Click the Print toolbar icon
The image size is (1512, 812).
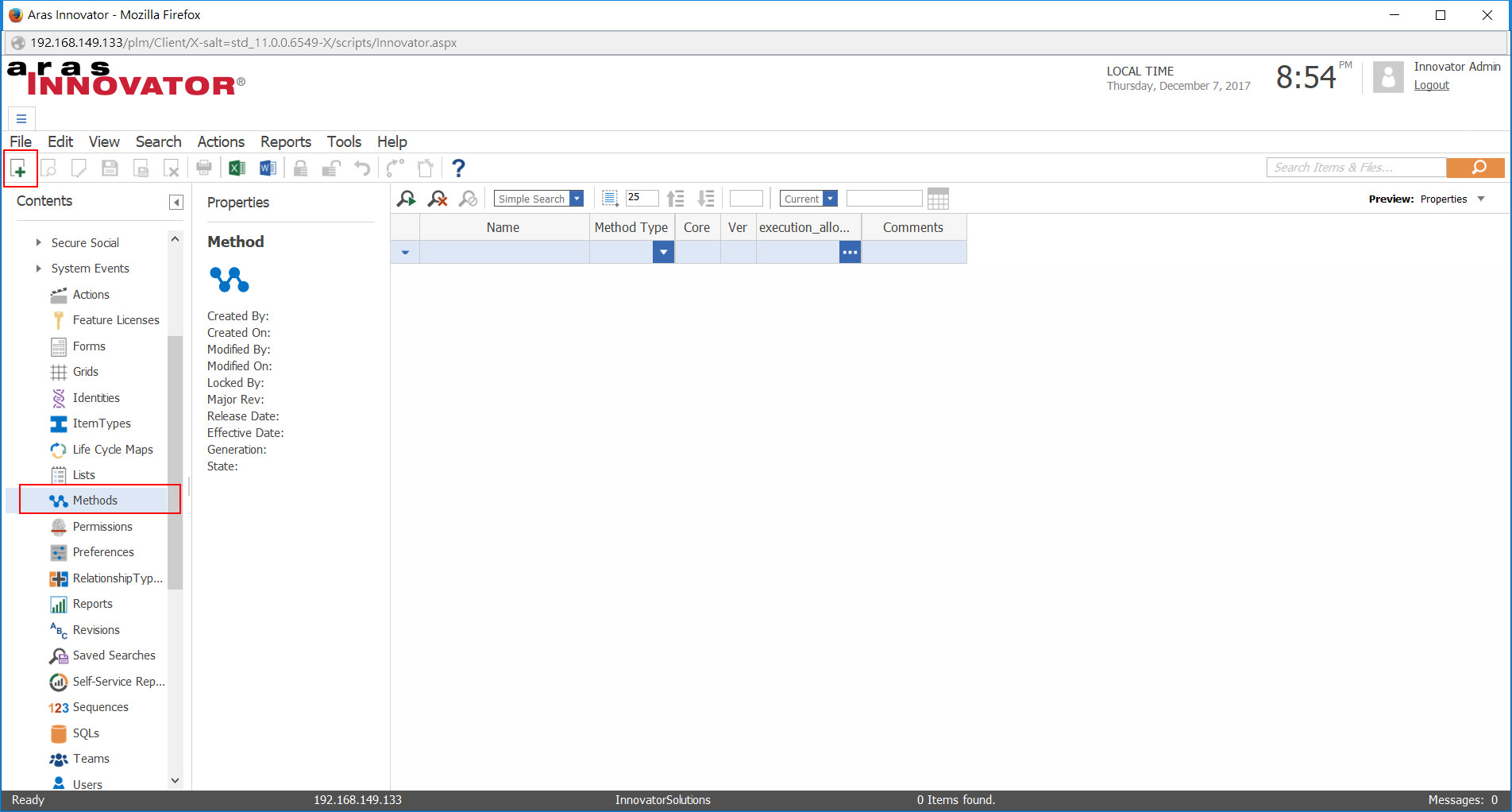pos(204,168)
